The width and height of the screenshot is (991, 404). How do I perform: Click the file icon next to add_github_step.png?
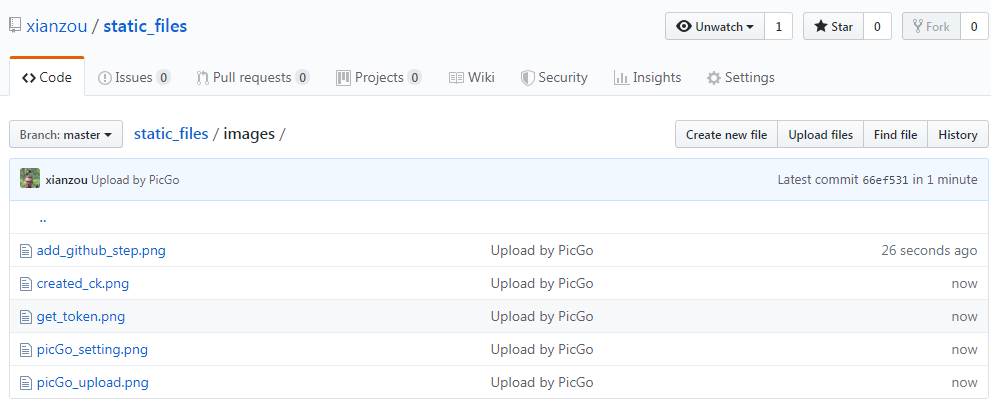[x=27, y=251]
